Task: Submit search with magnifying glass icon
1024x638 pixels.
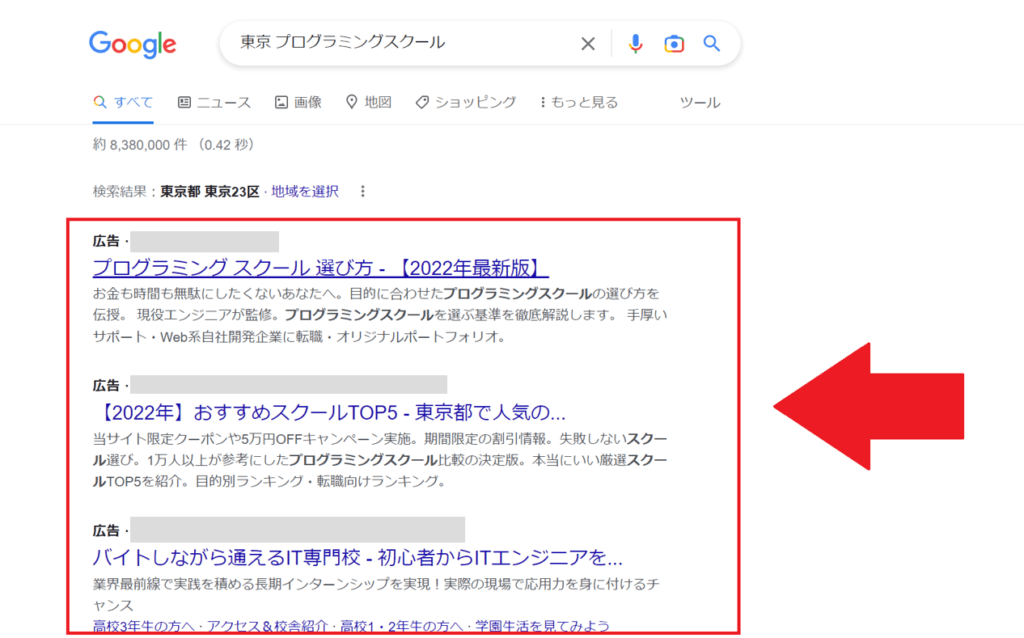Action: click(711, 44)
